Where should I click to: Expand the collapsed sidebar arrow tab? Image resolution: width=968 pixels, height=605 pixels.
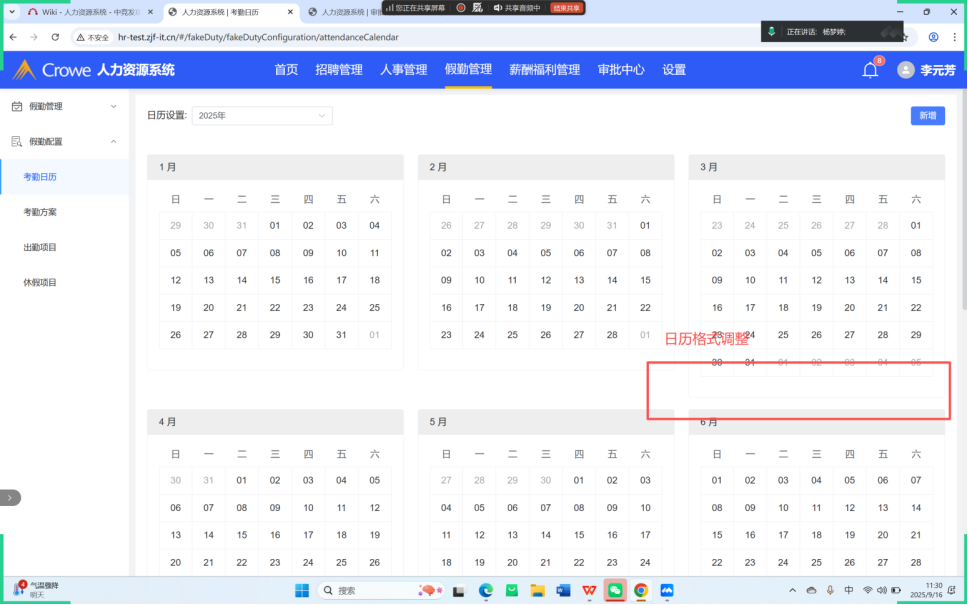click(10, 498)
